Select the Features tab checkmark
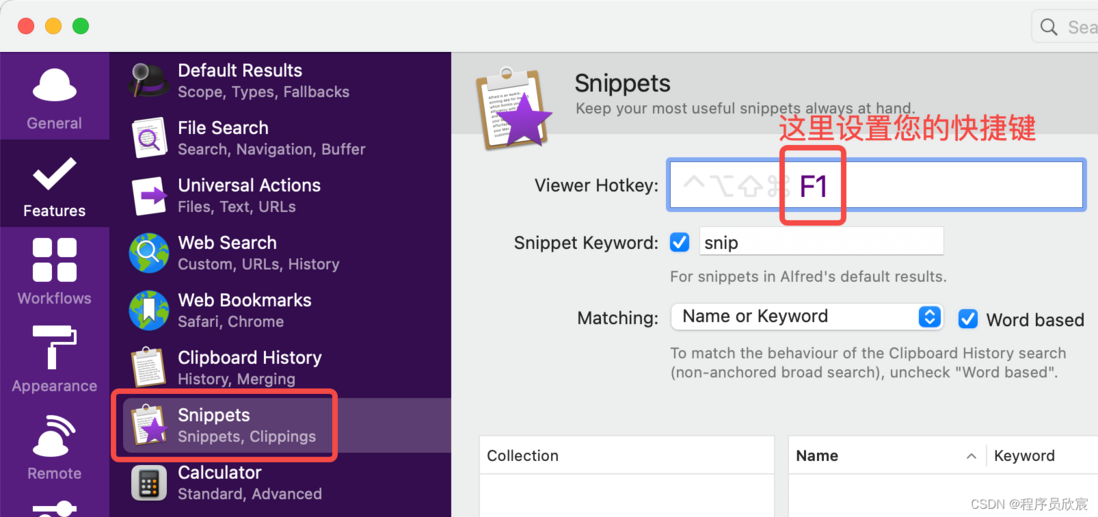Screen dimensions: 1098x517 point(54,174)
